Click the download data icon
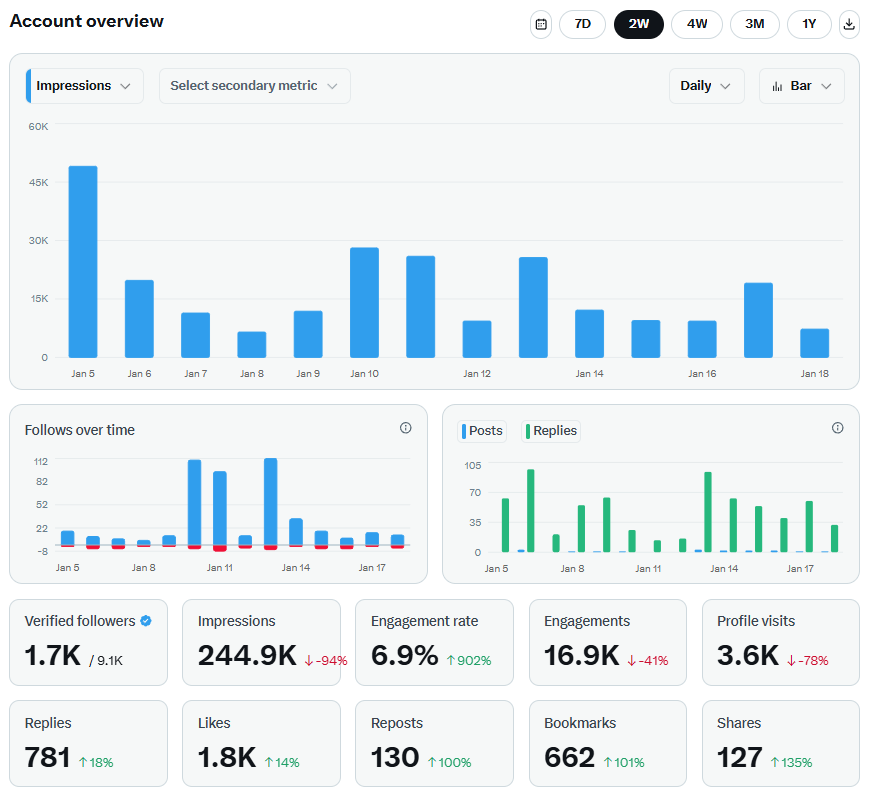 [849, 24]
